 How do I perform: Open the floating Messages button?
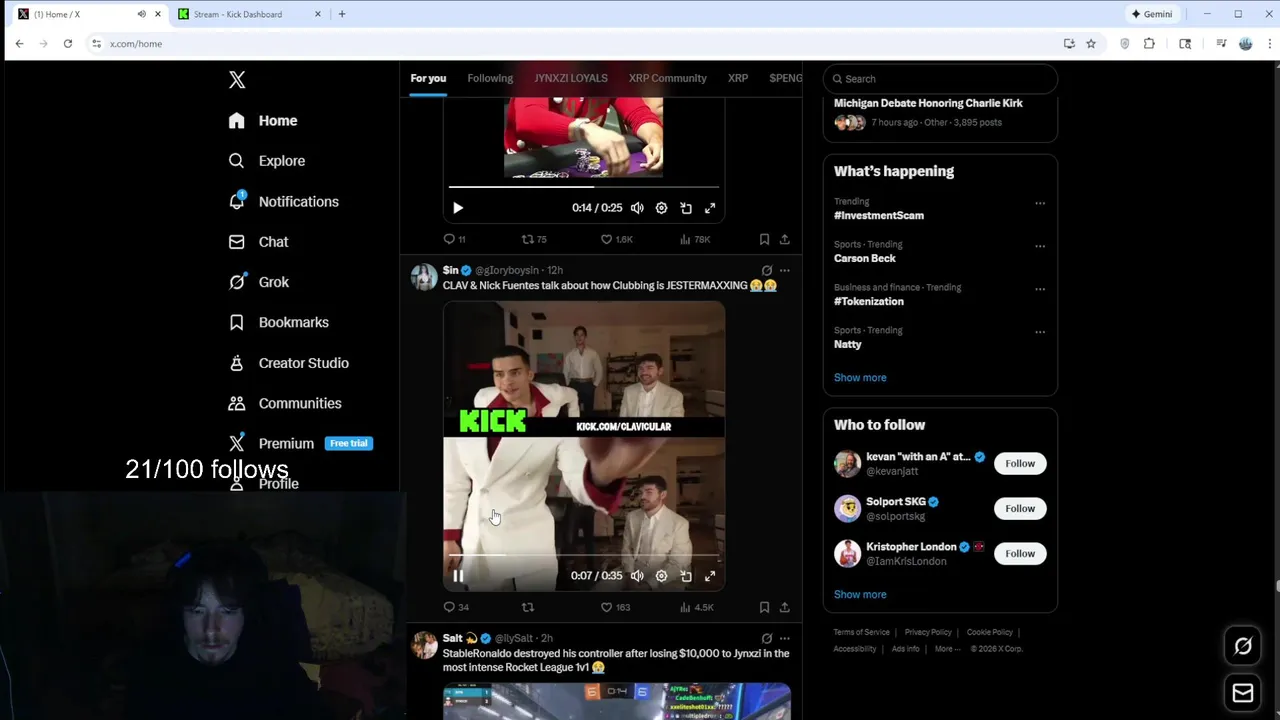1243,693
